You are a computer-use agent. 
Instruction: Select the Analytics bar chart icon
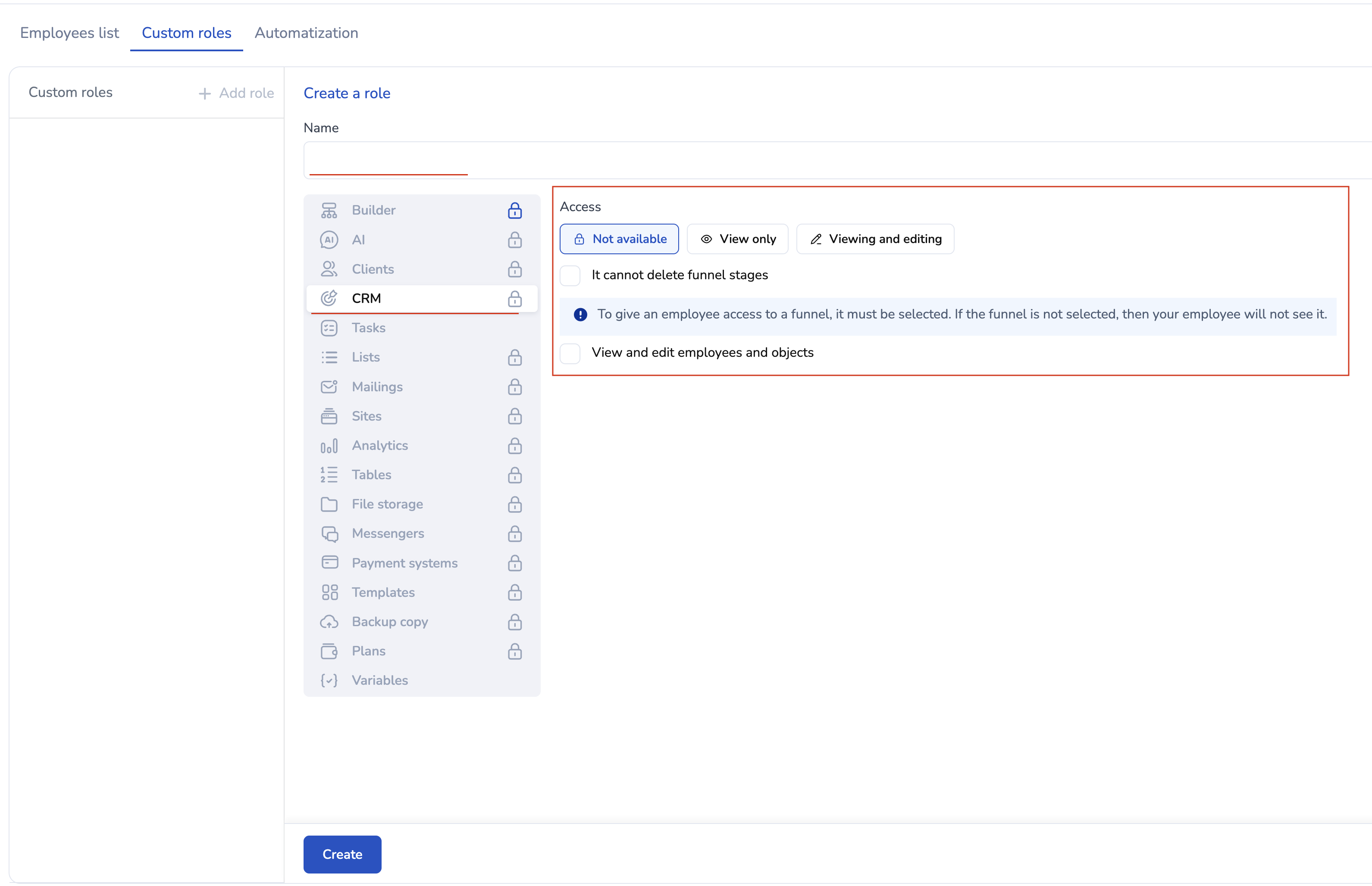point(329,445)
